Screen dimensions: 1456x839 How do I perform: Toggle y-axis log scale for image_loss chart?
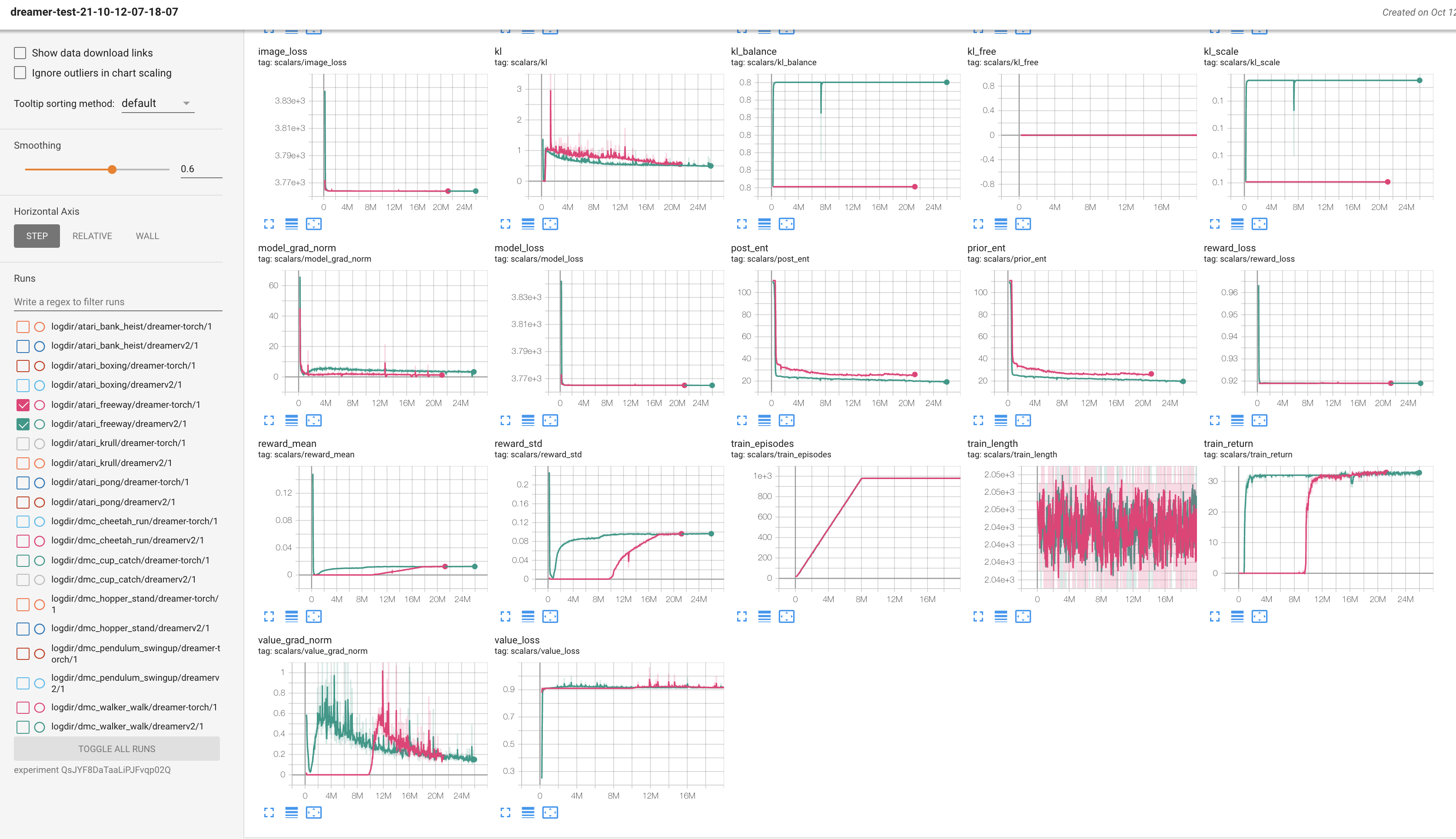[x=292, y=223]
